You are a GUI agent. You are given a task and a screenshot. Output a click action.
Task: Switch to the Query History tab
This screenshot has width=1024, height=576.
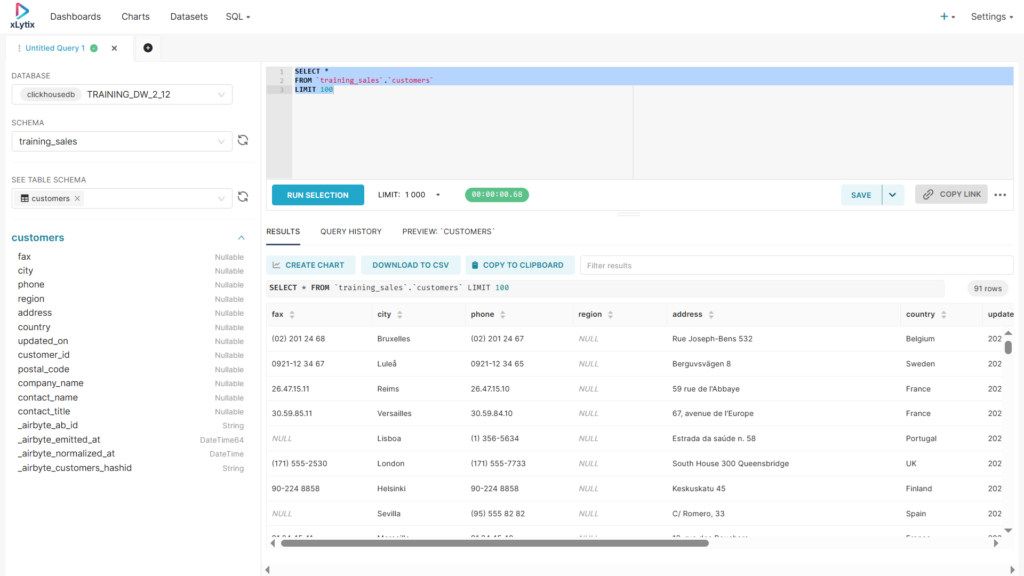coord(351,231)
